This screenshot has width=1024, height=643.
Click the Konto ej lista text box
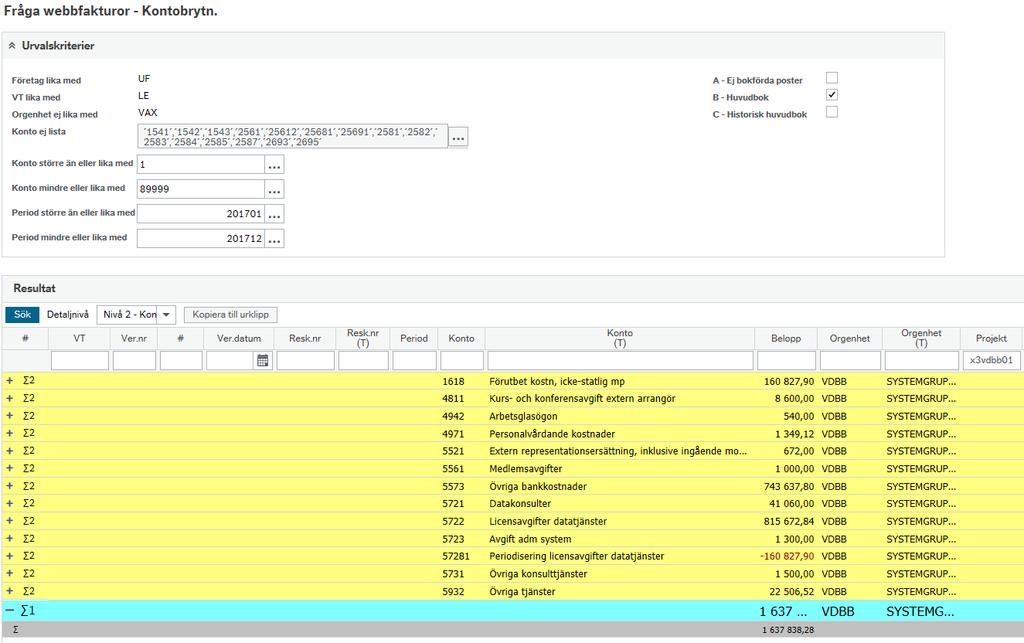coord(293,136)
